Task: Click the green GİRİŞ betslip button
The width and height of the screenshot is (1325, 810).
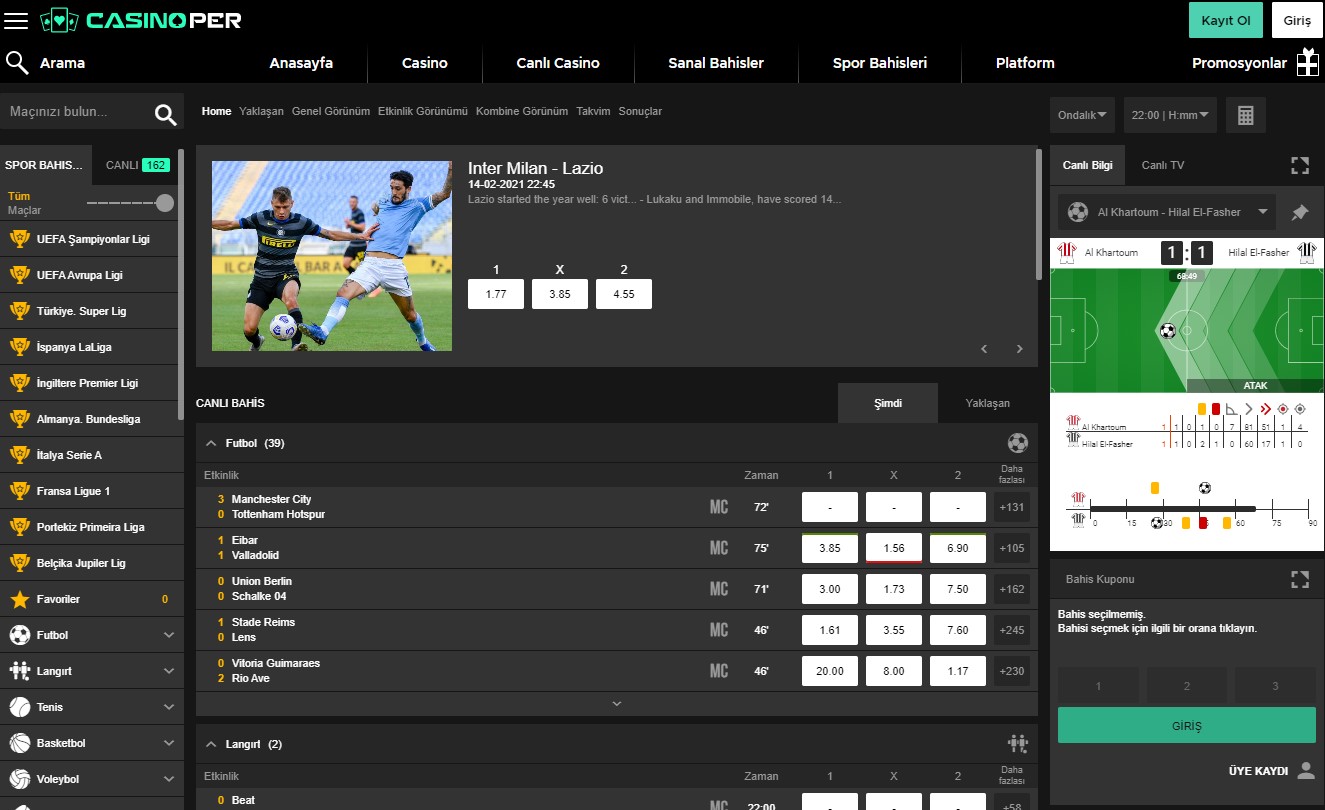Action: (1187, 725)
